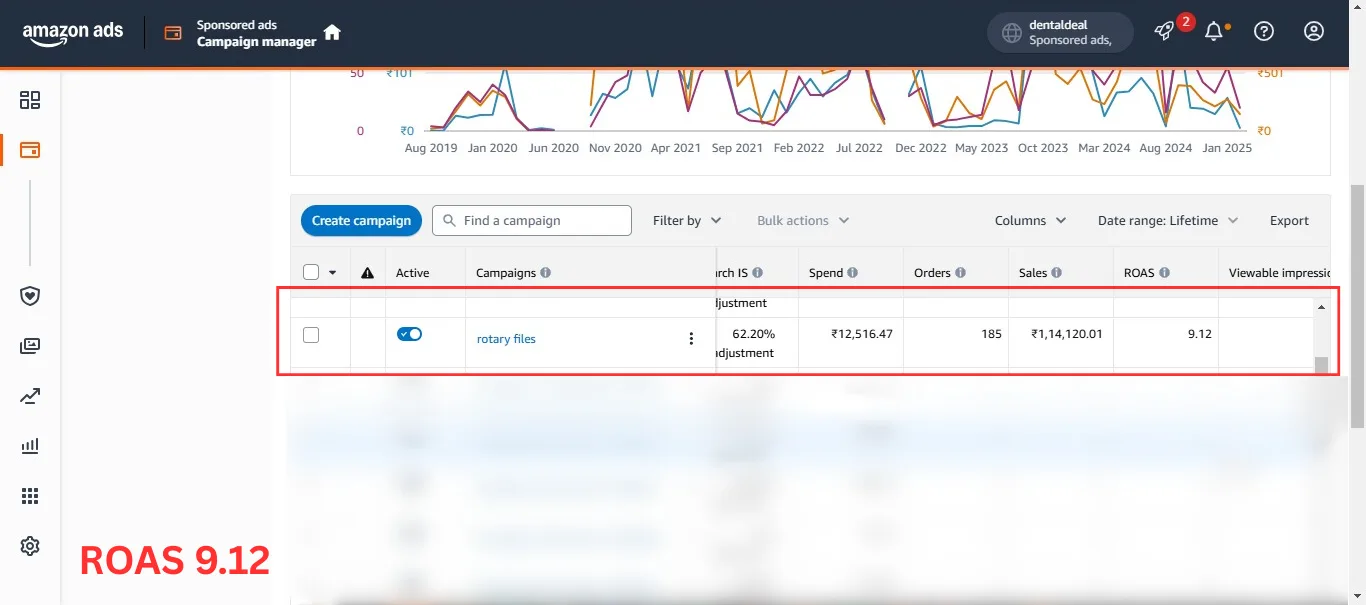Open the home icon in the header
The height and width of the screenshot is (605, 1366).
click(x=332, y=32)
